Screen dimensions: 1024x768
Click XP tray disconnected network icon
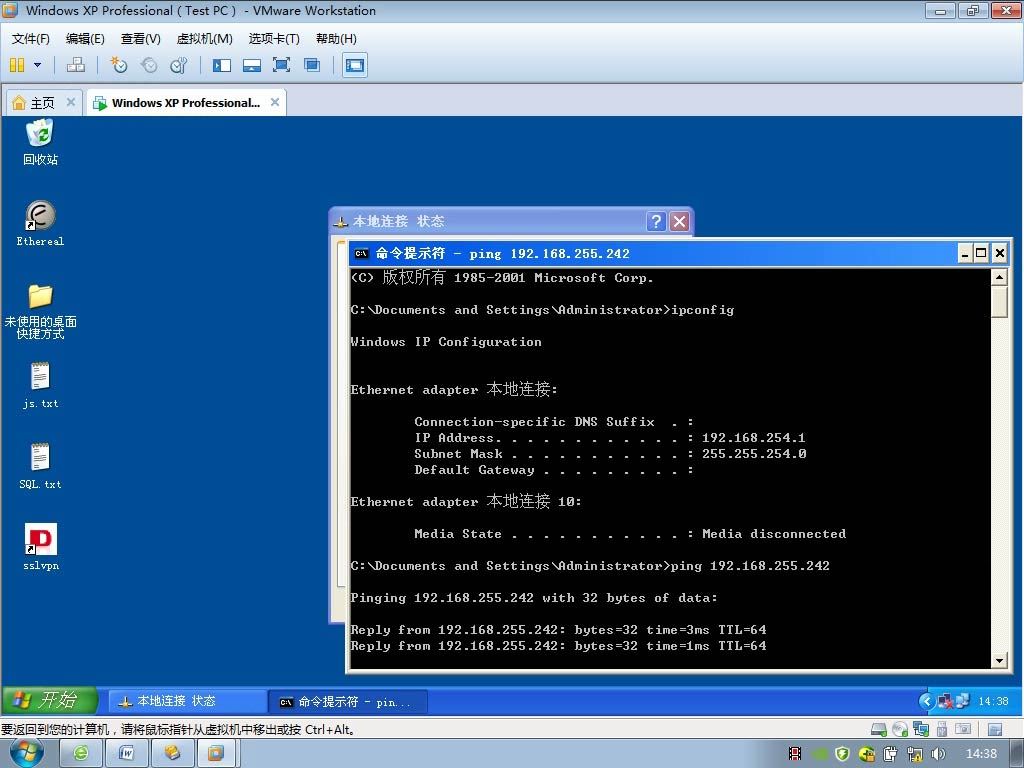click(x=945, y=701)
